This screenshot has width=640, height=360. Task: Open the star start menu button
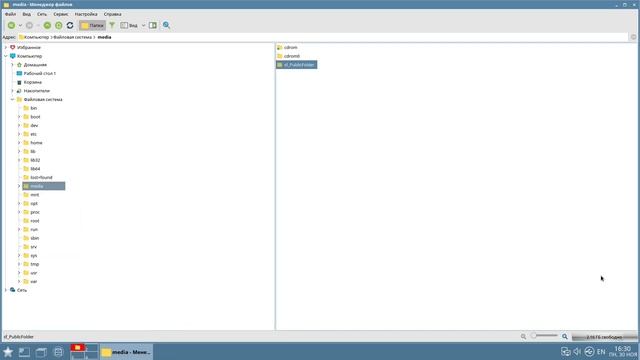(x=8, y=352)
